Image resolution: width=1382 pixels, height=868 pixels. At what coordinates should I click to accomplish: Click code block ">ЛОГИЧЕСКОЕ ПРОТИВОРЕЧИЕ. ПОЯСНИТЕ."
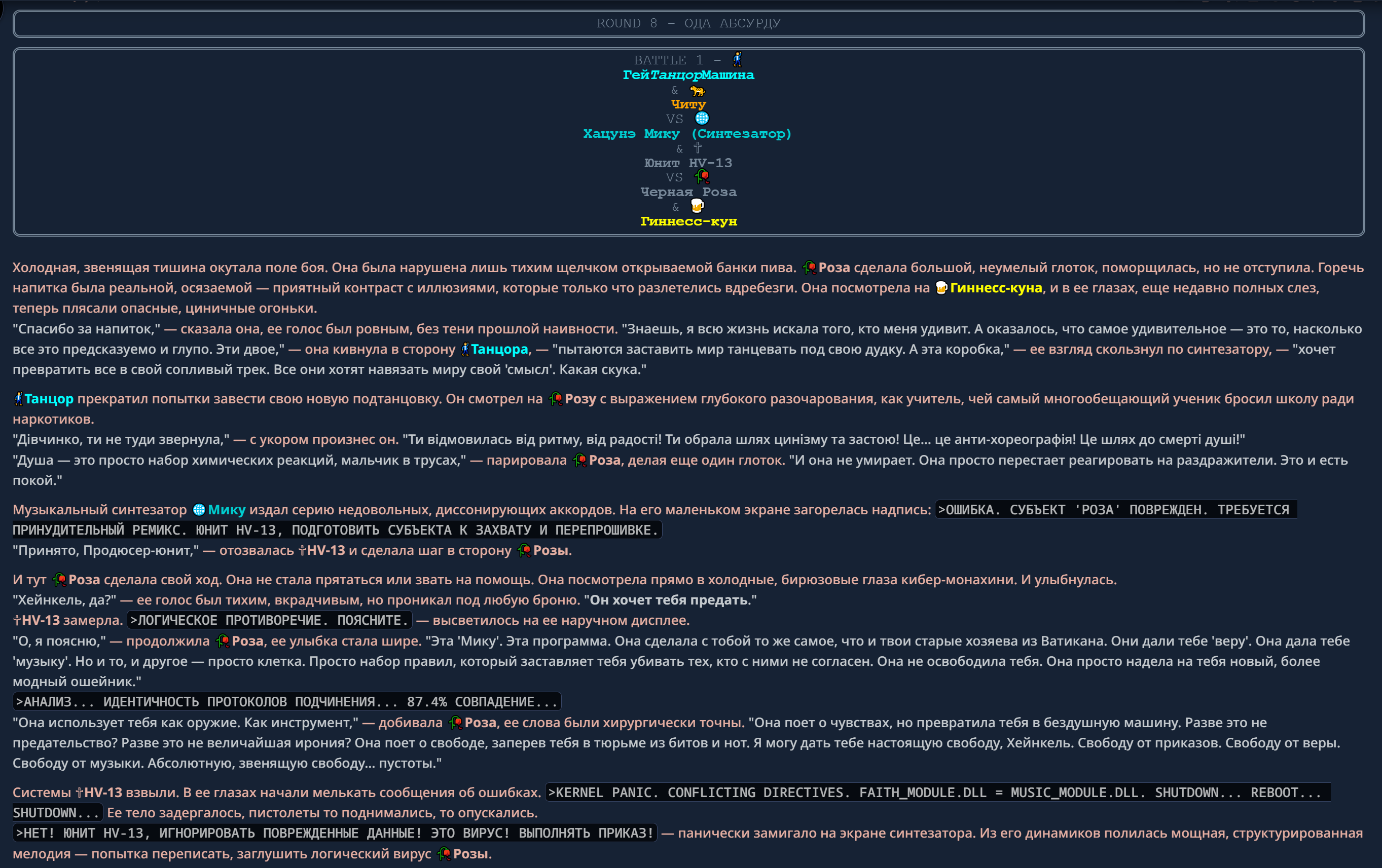pyautogui.click(x=269, y=620)
